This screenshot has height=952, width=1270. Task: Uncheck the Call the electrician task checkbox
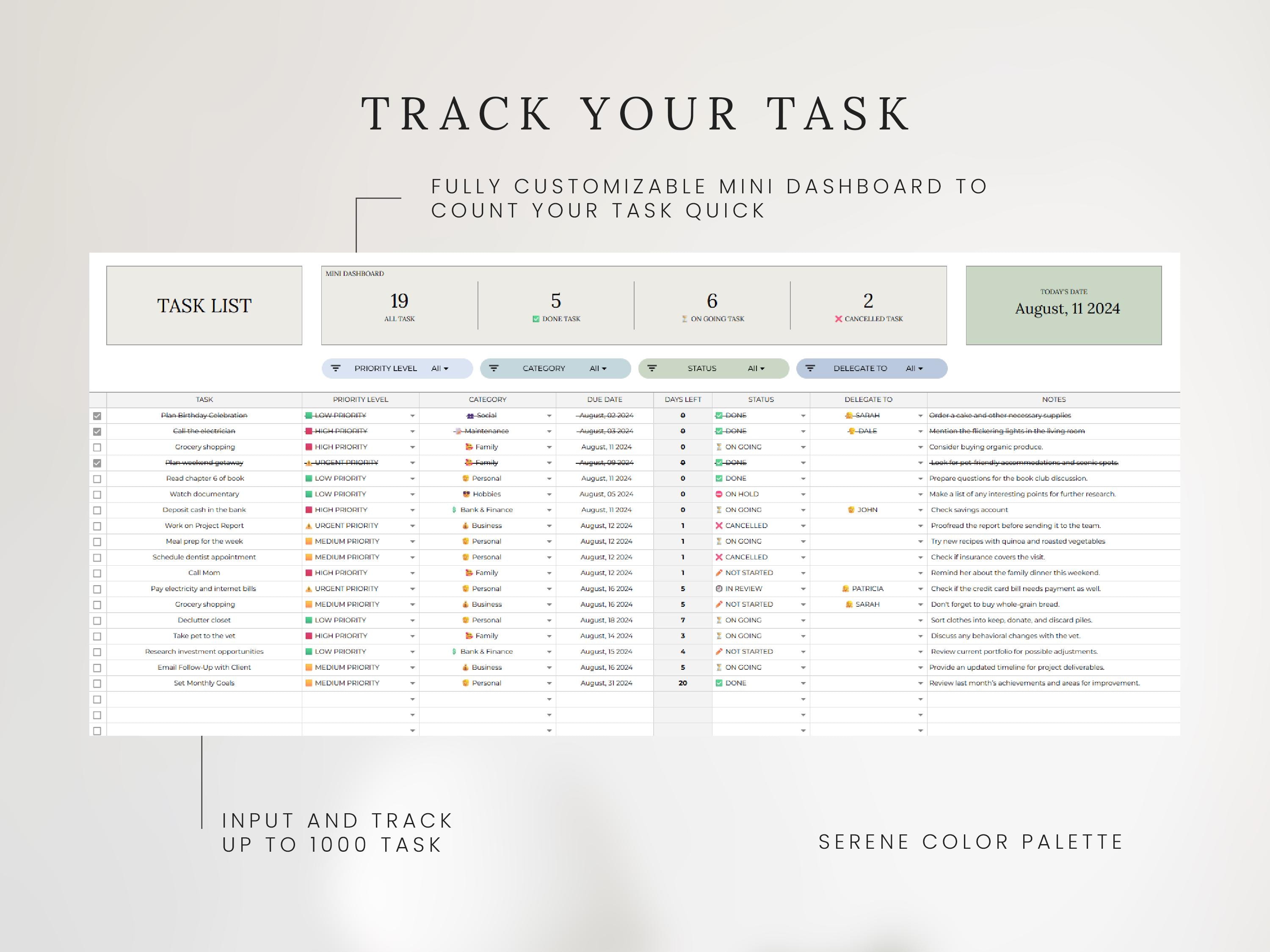pos(98,431)
